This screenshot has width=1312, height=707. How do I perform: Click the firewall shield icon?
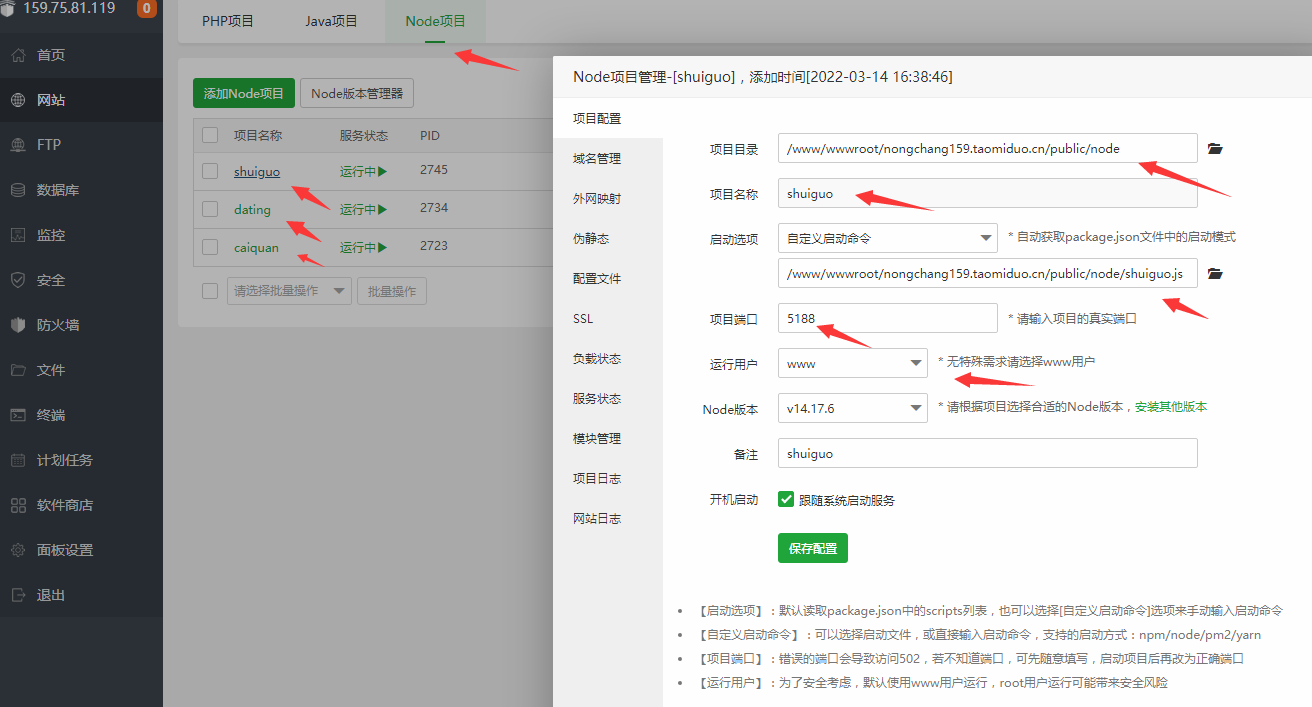click(18, 325)
